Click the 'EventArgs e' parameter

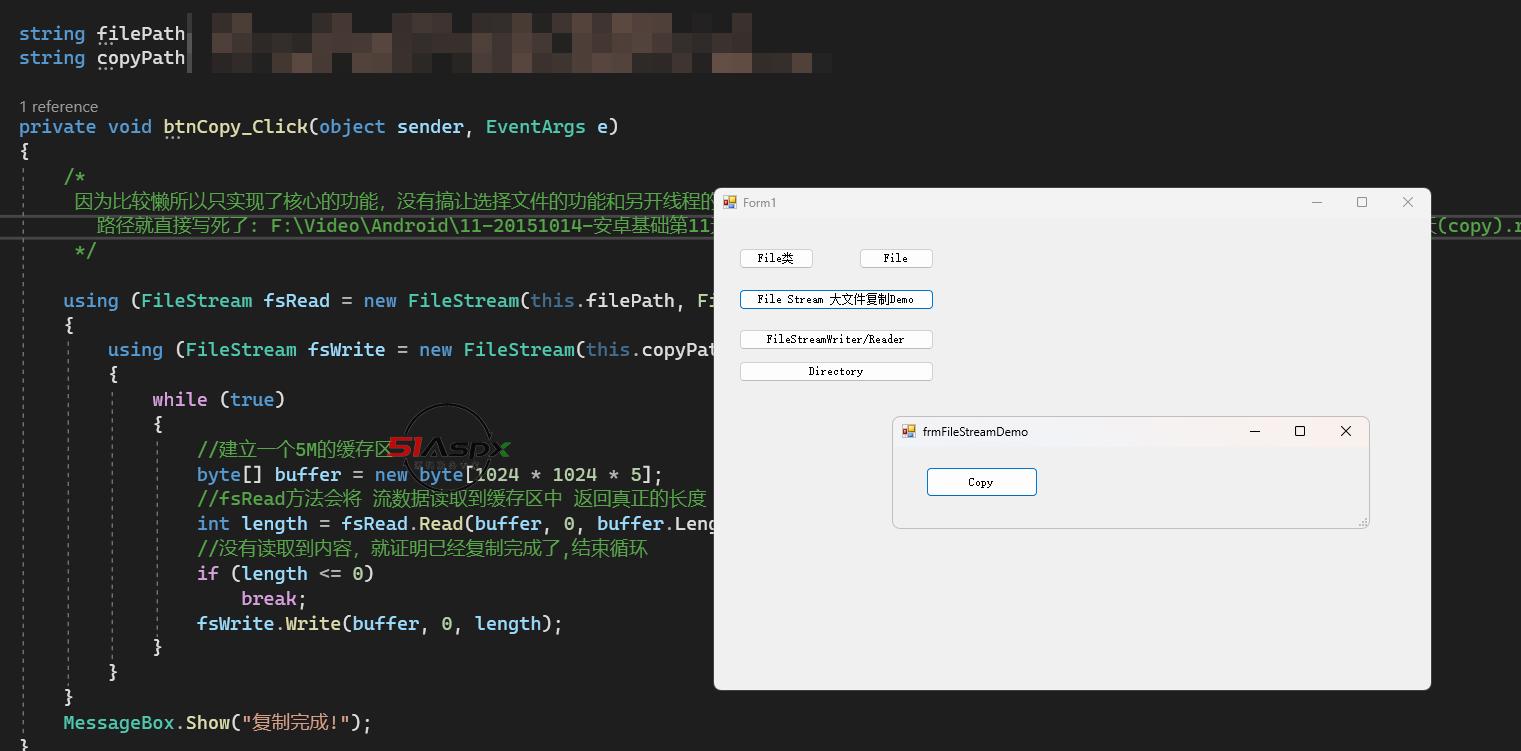coord(547,127)
